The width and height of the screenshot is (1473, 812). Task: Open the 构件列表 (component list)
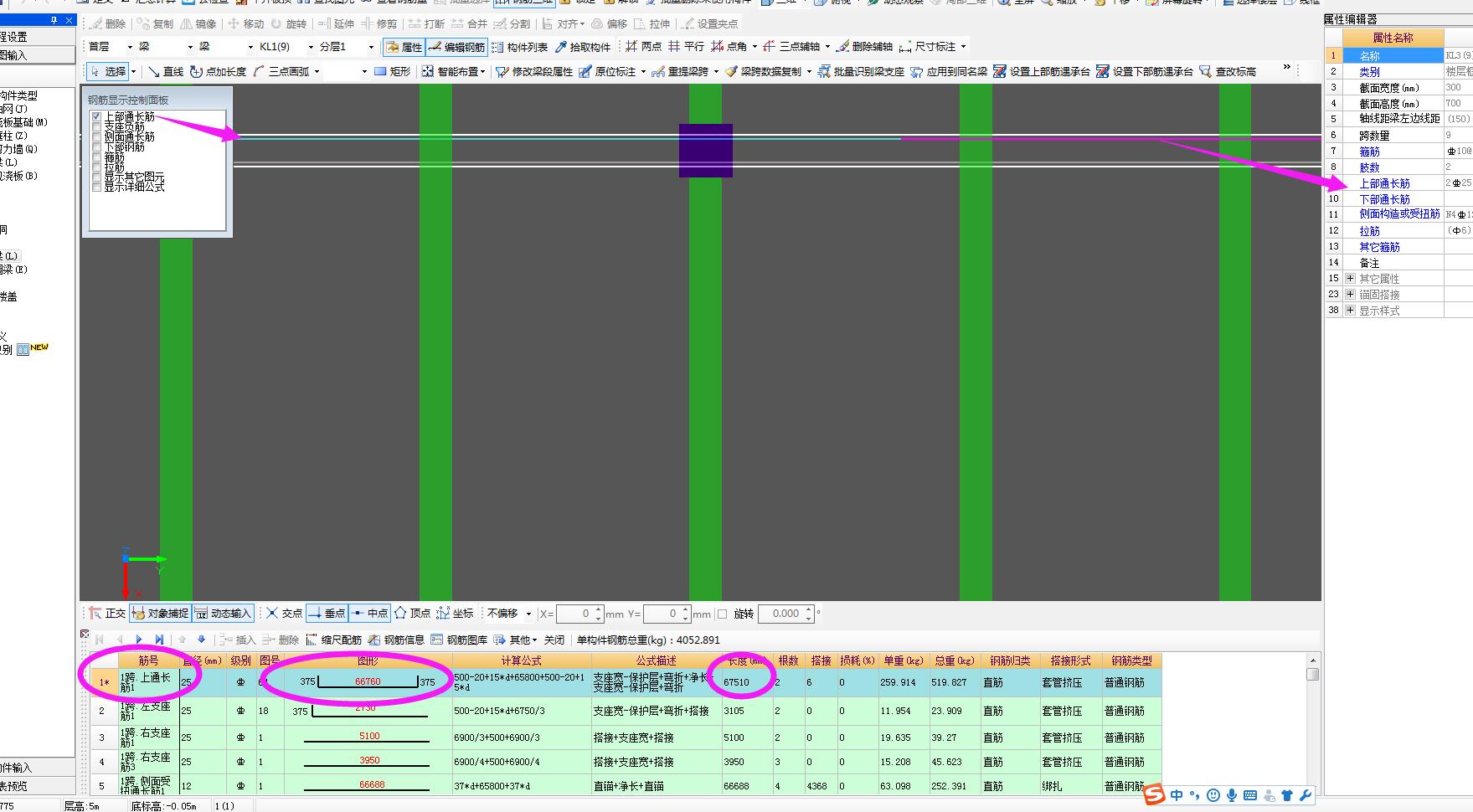click(520, 47)
